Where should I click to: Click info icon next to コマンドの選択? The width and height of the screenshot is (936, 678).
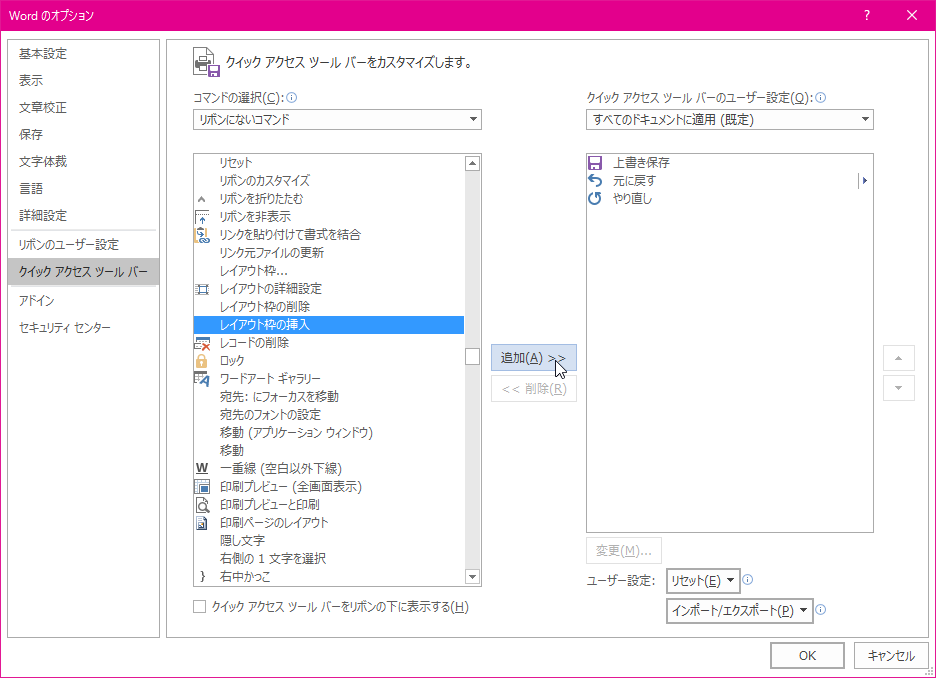[292, 97]
